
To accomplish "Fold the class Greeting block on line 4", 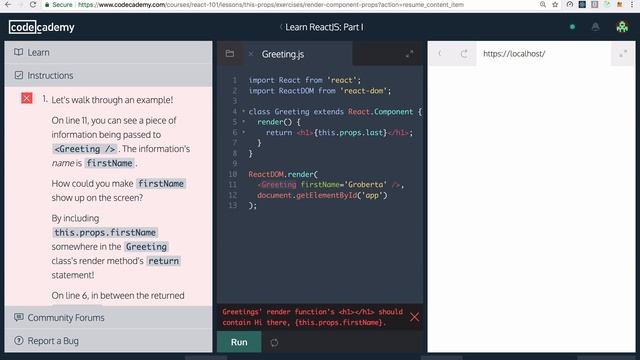I will point(244,111).
